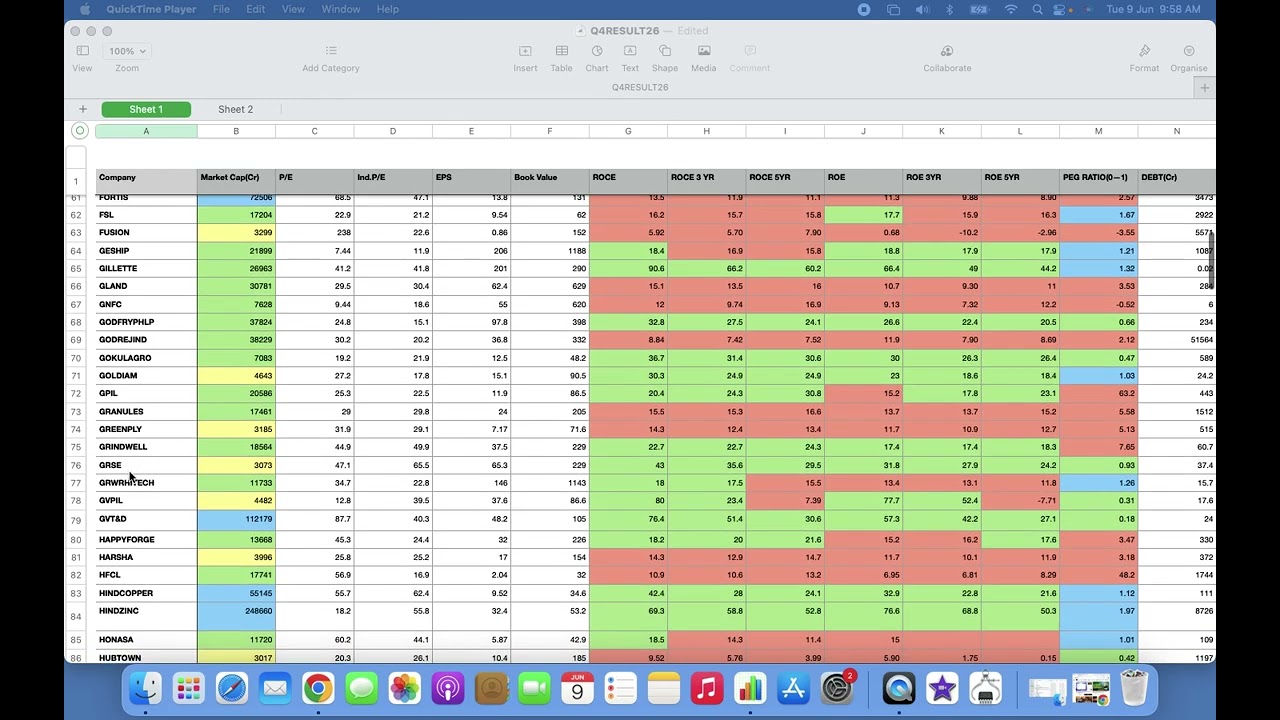This screenshot has width=1280, height=720.
Task: Open FaceTime from the Dock
Action: coord(534,688)
